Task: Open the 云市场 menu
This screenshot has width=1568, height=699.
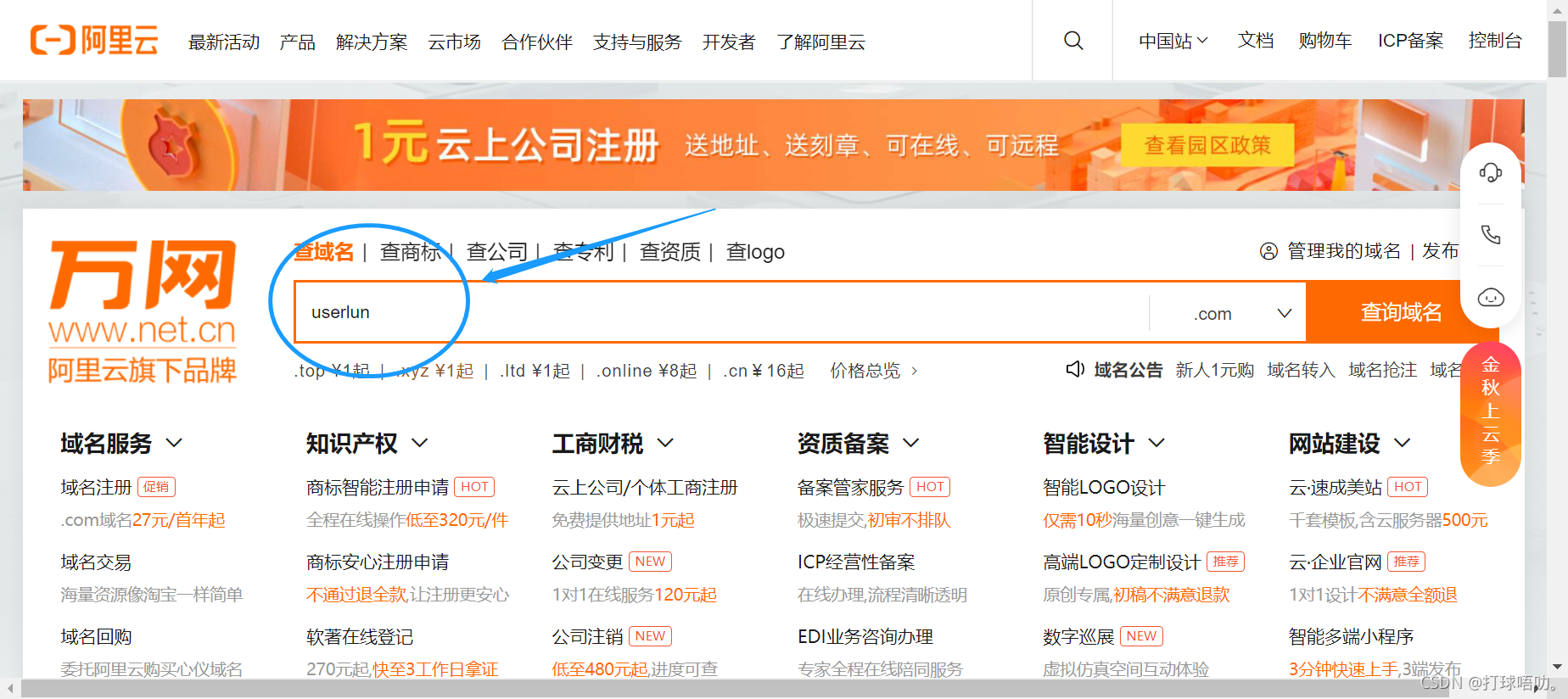Action: pos(454,42)
